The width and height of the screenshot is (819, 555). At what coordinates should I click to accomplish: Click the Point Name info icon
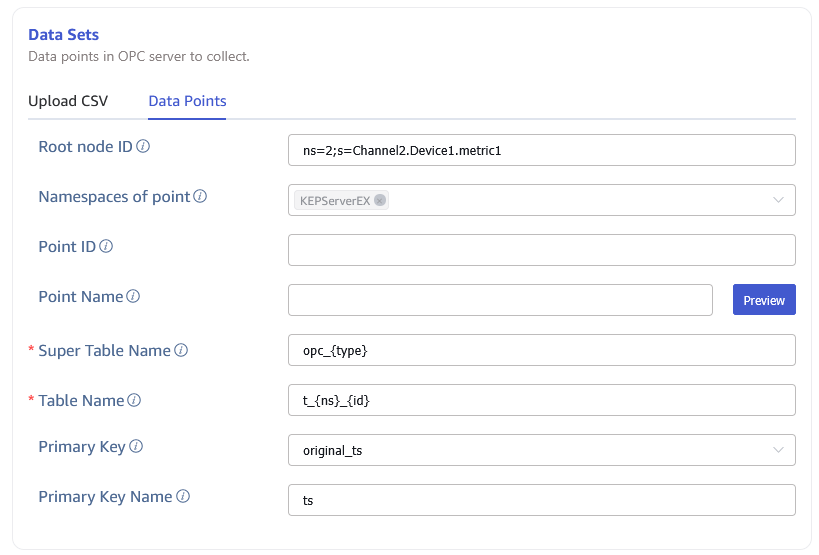coord(133,297)
